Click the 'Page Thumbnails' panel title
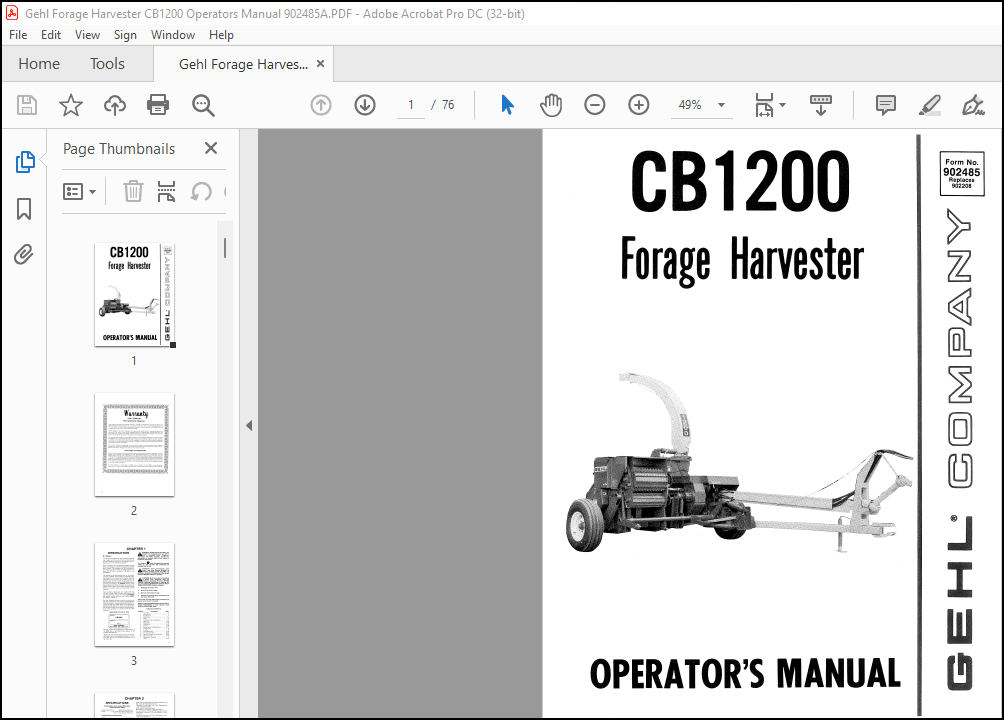1004x720 pixels. point(119,149)
